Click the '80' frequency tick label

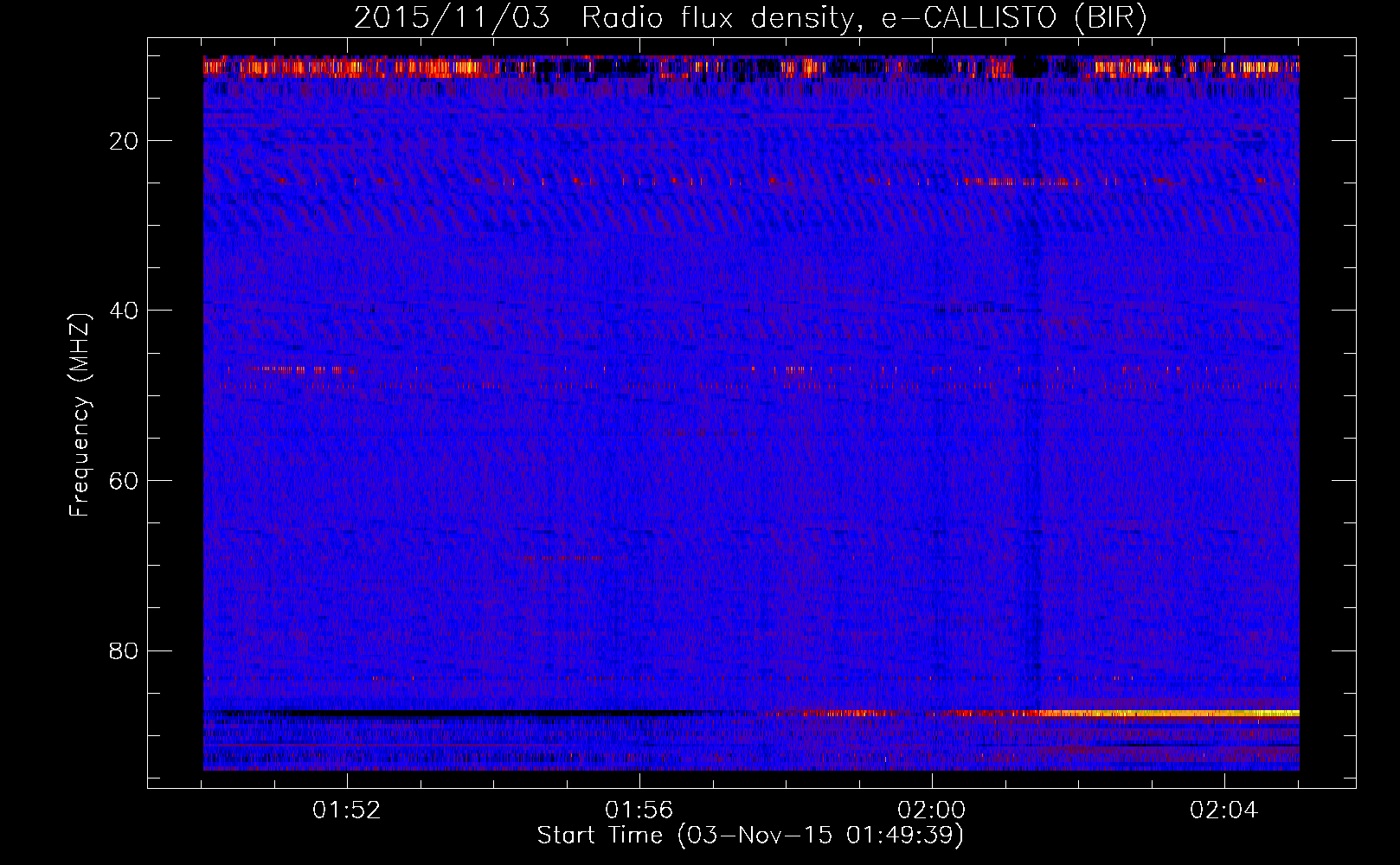point(125,650)
